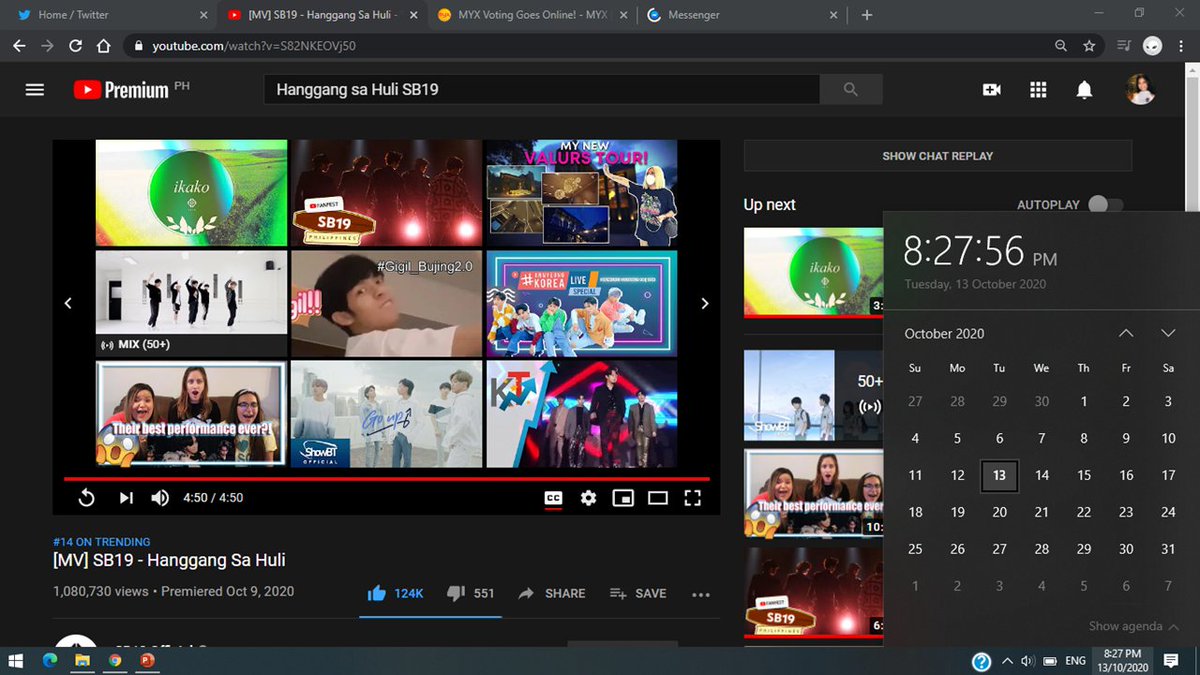Open video settings gear
The width and height of the screenshot is (1200, 675).
coord(588,497)
